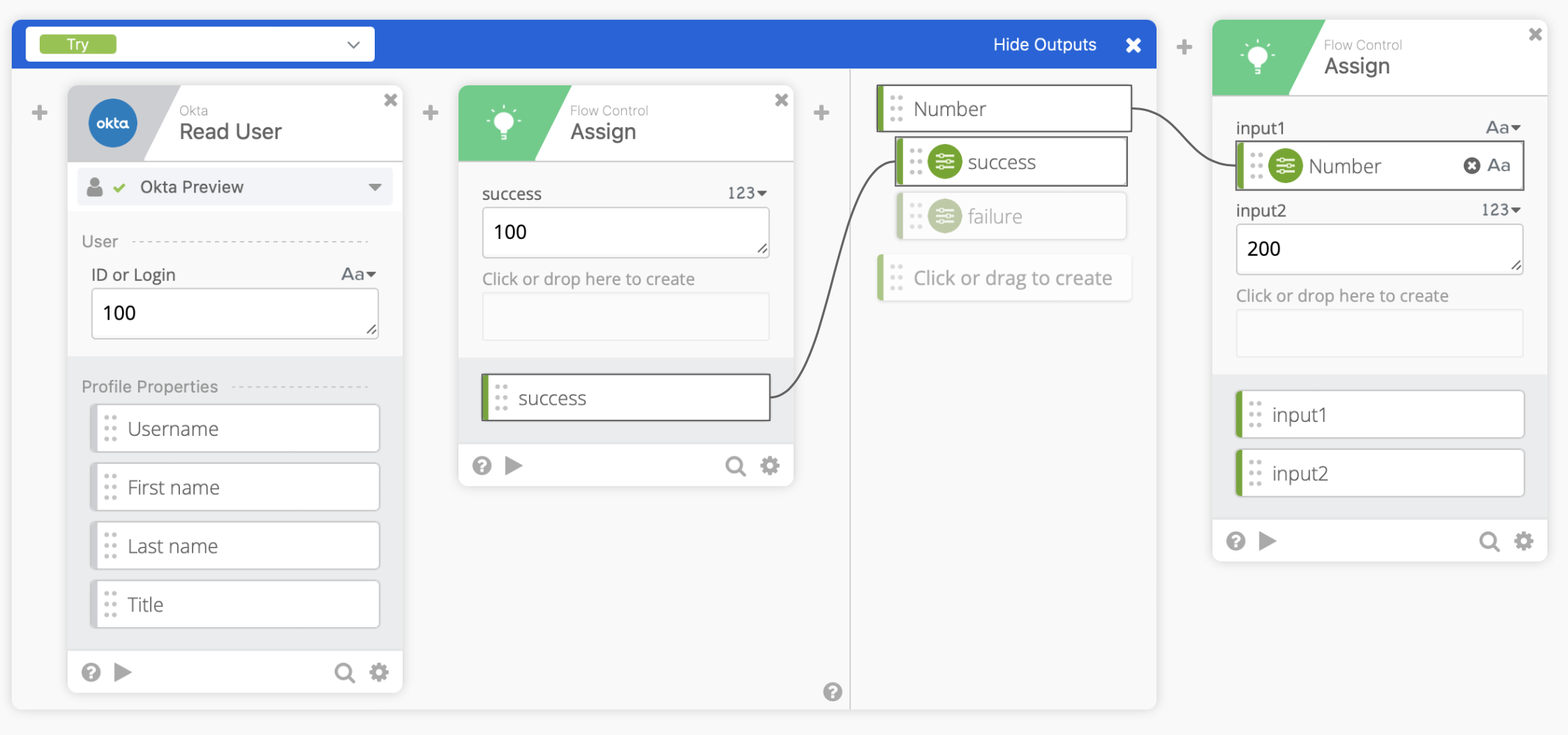Expand the Okta Preview connection dropdown
Screen dimensions: 1568x735
point(375,187)
